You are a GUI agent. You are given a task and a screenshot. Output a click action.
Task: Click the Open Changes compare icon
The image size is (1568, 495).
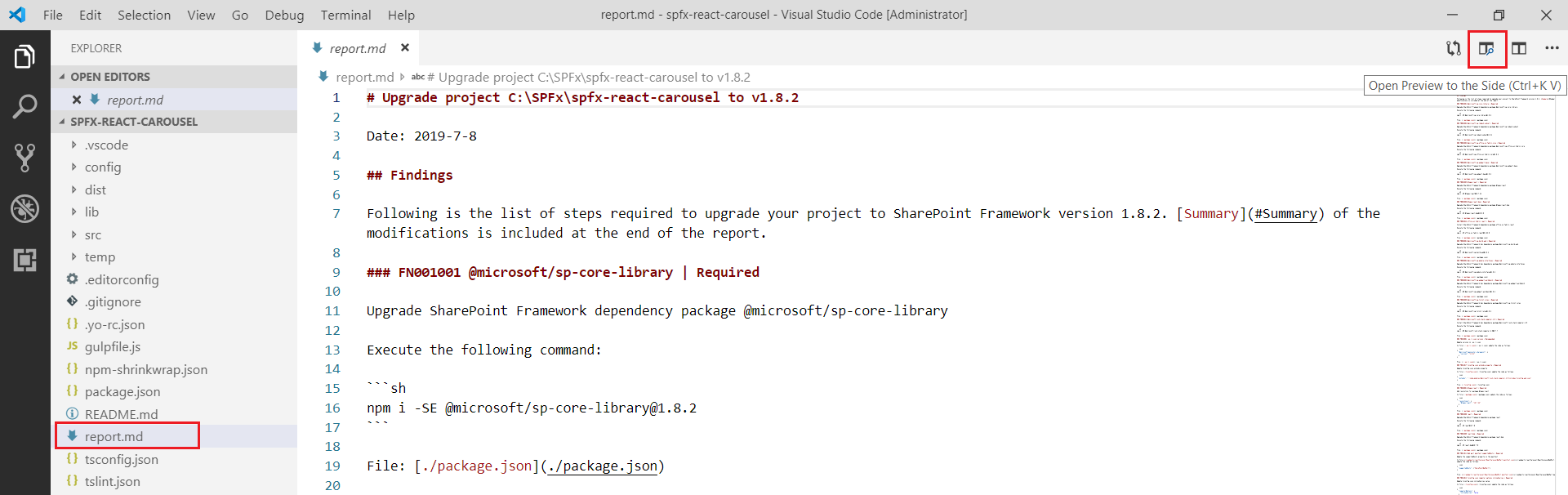point(1453,49)
